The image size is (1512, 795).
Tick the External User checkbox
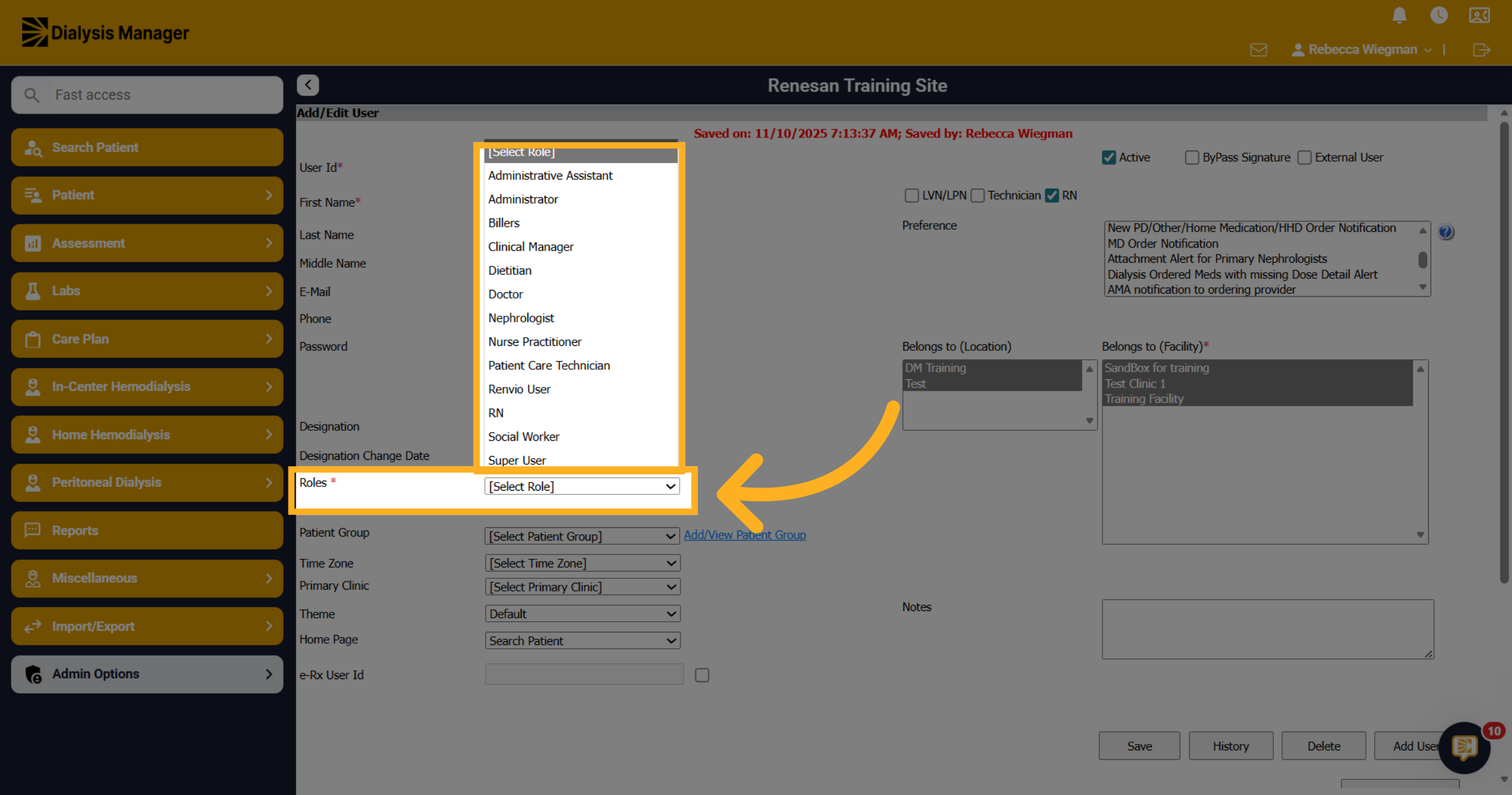pos(1304,157)
